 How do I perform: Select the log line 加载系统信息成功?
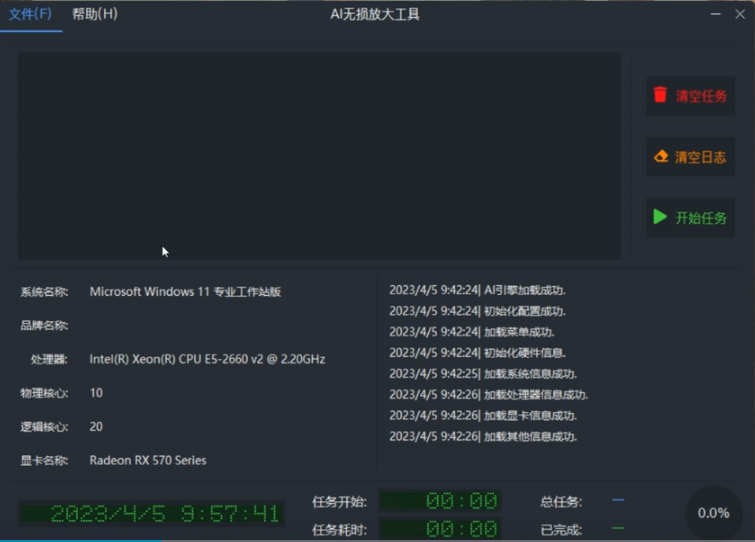(483, 374)
